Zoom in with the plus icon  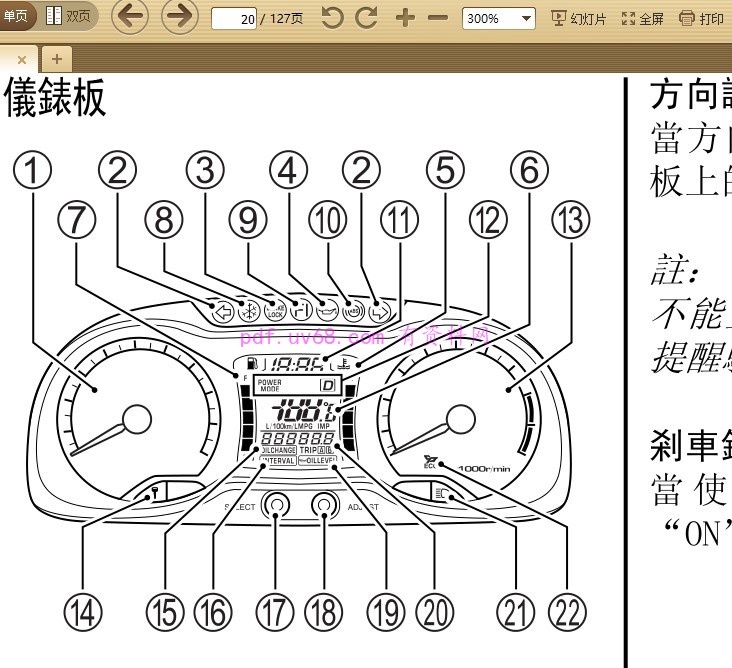coord(405,18)
